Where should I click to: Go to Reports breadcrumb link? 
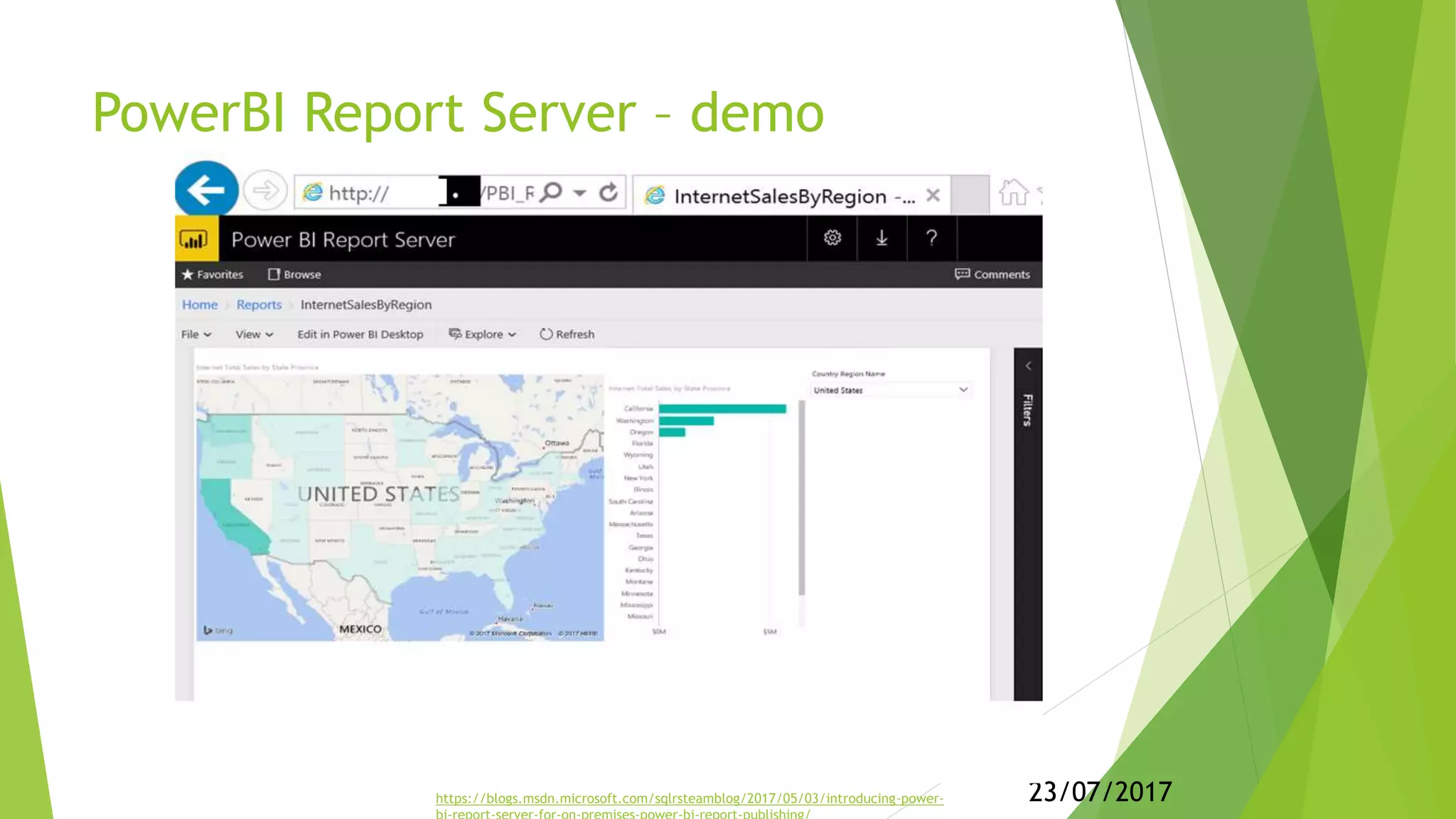pos(259,305)
